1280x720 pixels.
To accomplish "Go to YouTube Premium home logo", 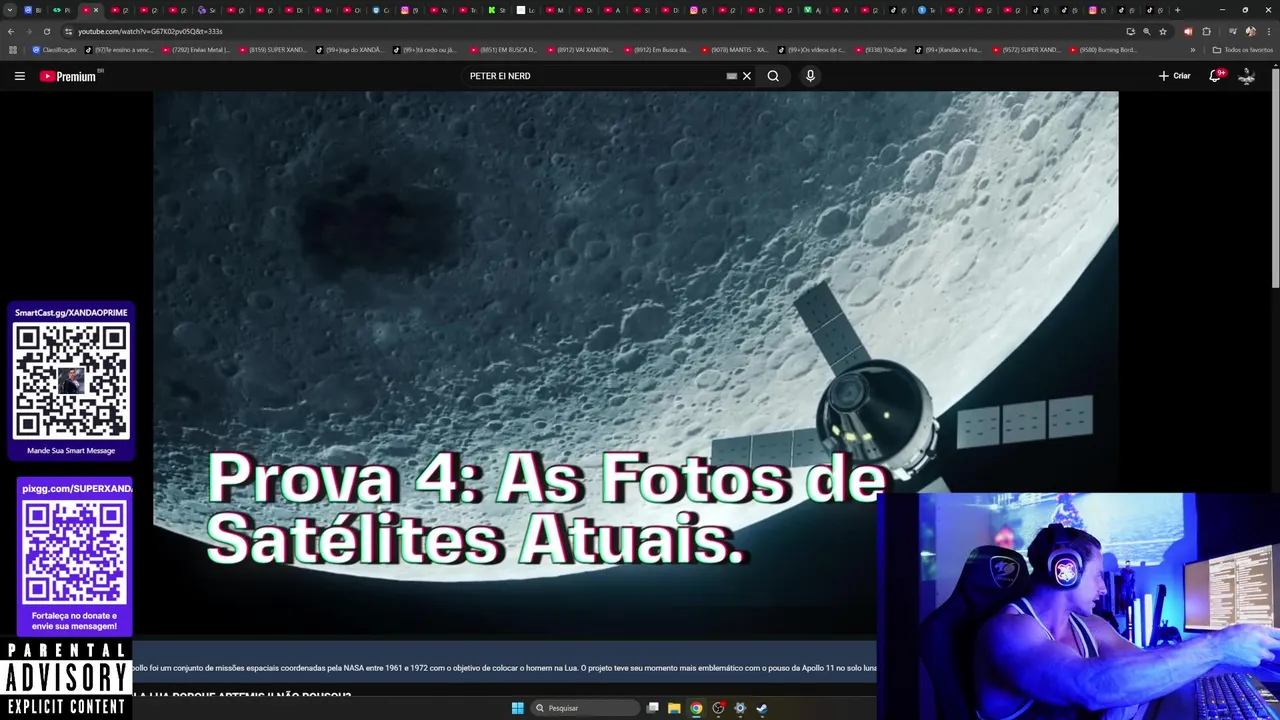I will tap(68, 76).
